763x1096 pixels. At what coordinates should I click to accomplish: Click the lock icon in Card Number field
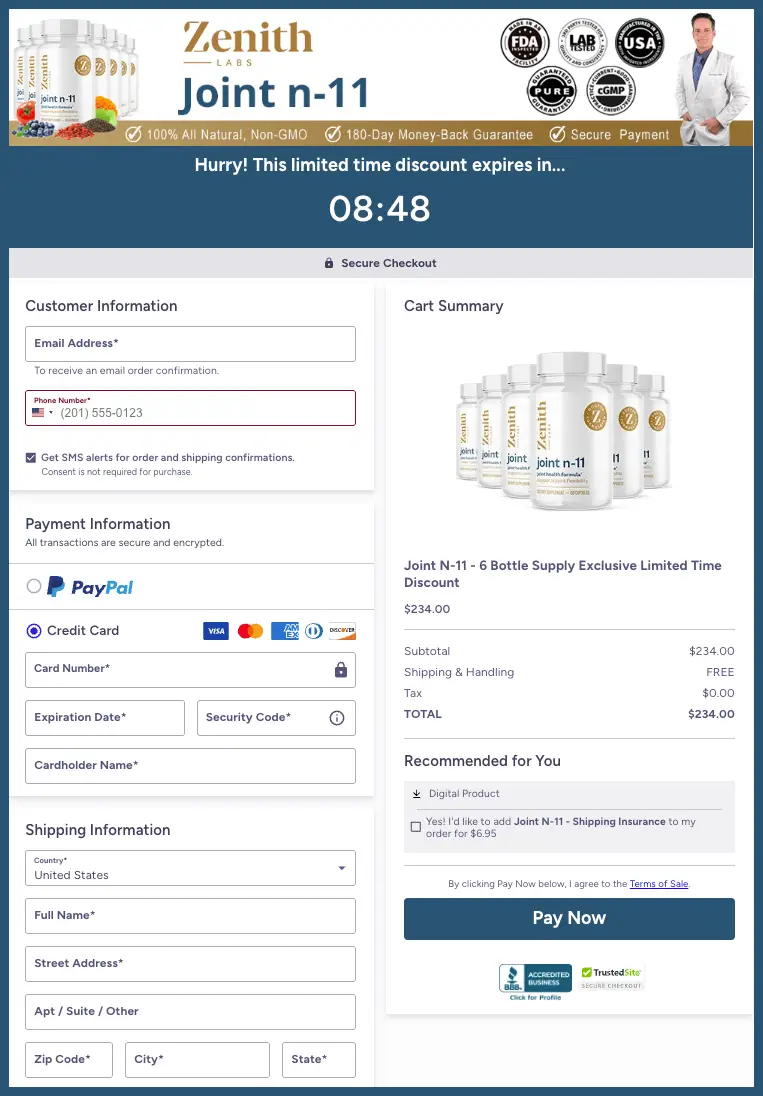341,669
